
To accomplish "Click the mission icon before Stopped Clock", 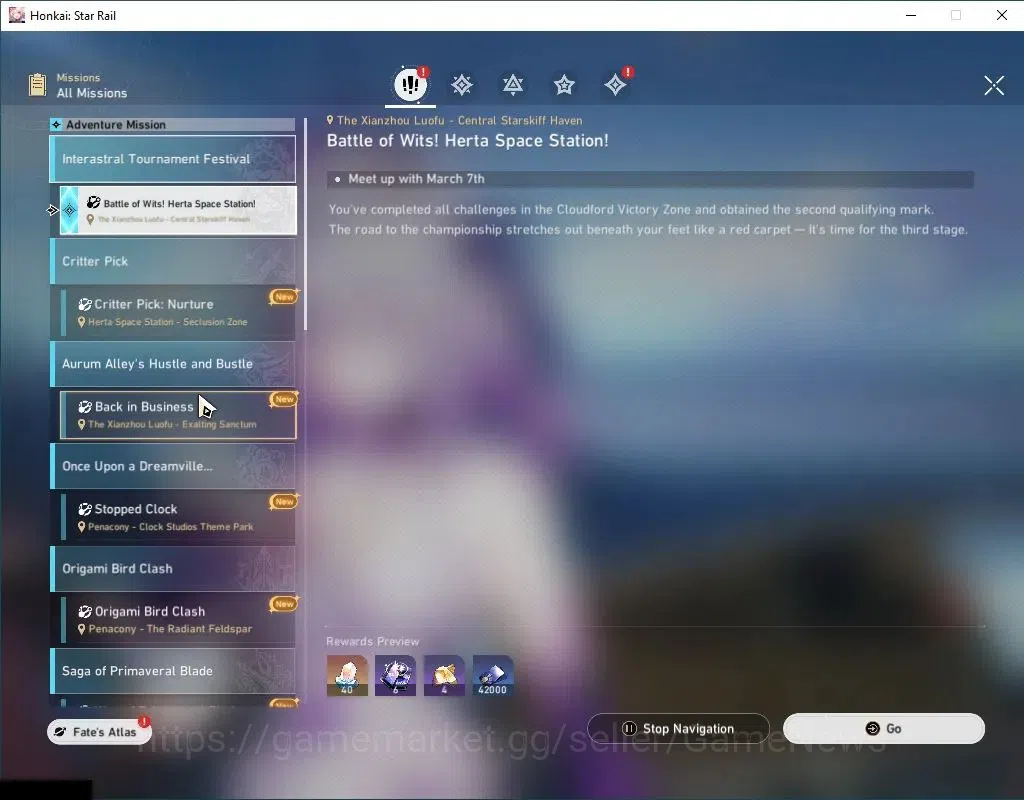I will pyautogui.click(x=85, y=509).
